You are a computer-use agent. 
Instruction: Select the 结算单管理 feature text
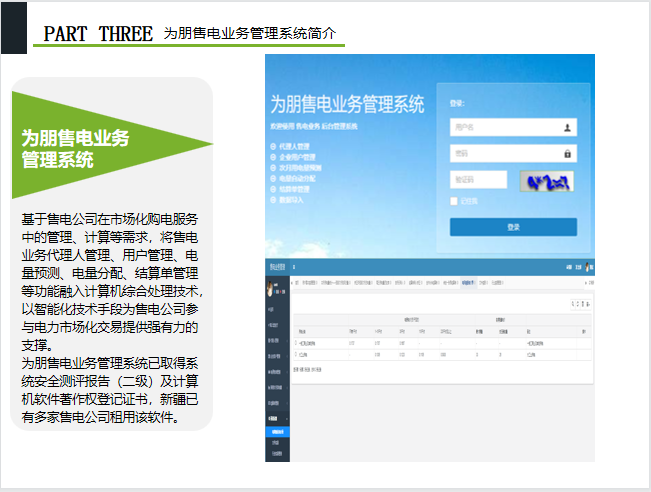(x=294, y=189)
